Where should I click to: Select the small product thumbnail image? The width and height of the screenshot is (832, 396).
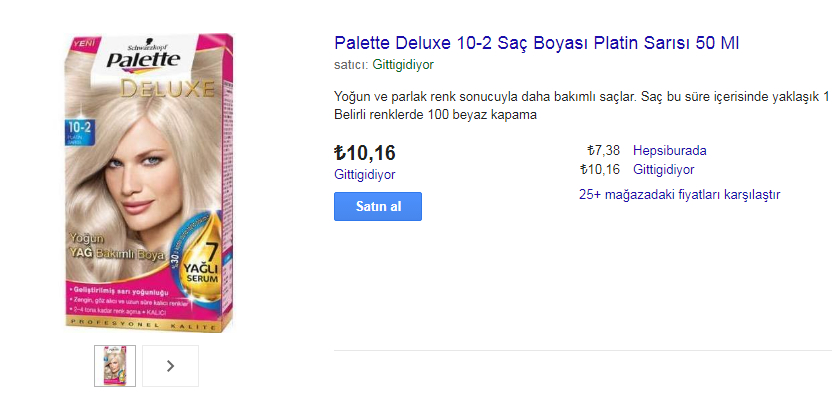click(x=115, y=366)
